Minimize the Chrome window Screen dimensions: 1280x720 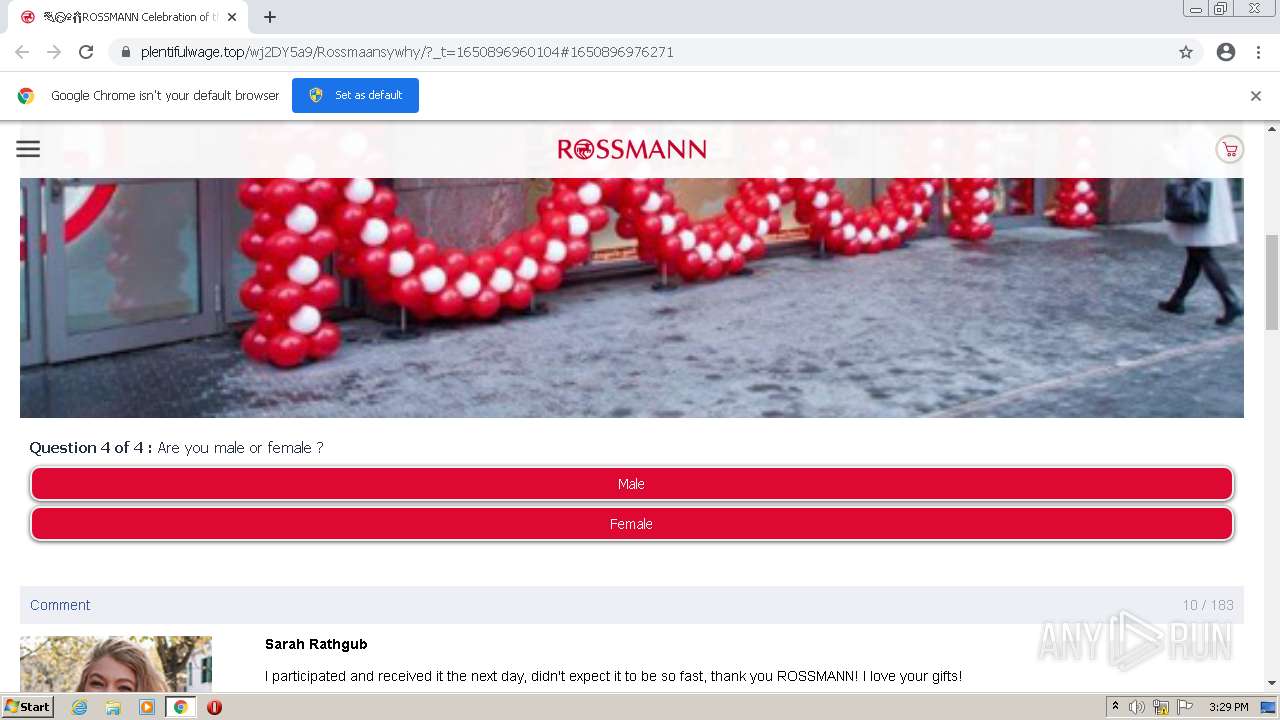tap(1196, 9)
